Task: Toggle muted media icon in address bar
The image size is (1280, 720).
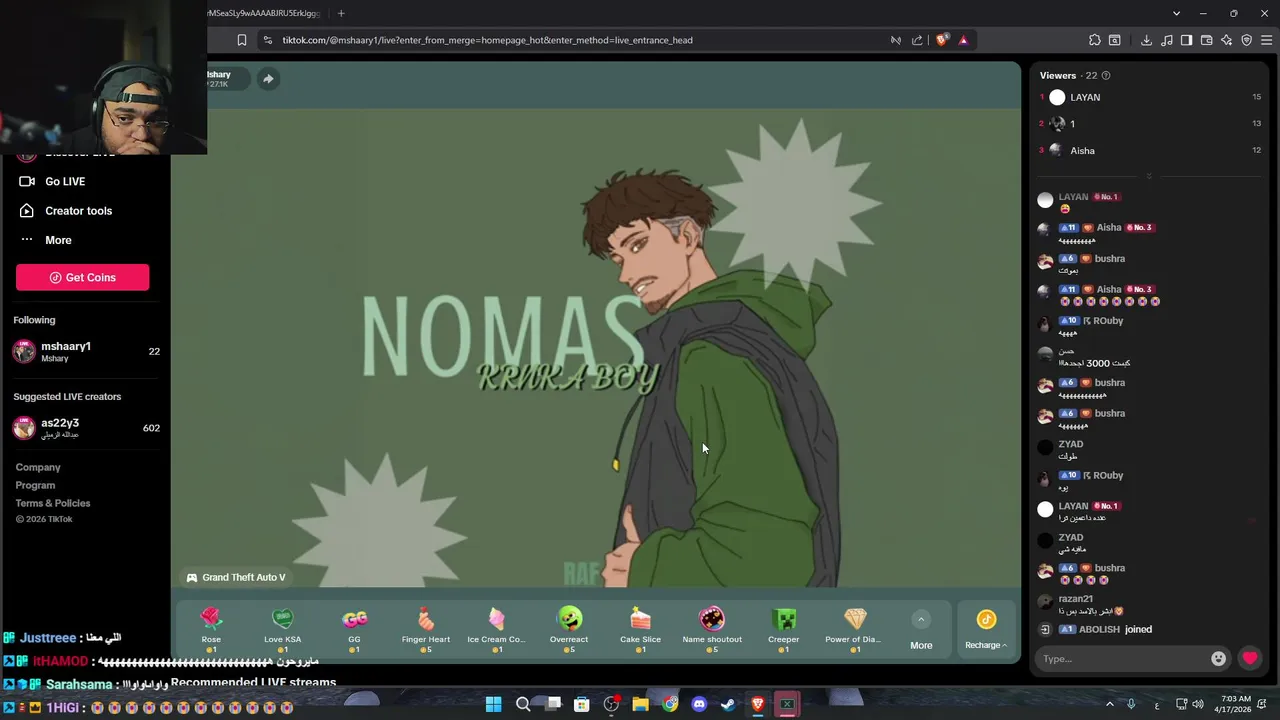Action: 896,40
